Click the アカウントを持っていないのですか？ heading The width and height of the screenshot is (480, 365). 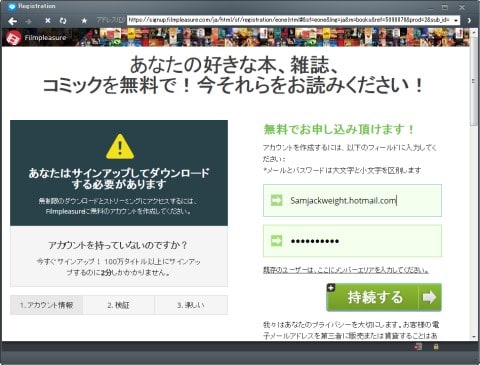coord(118,245)
